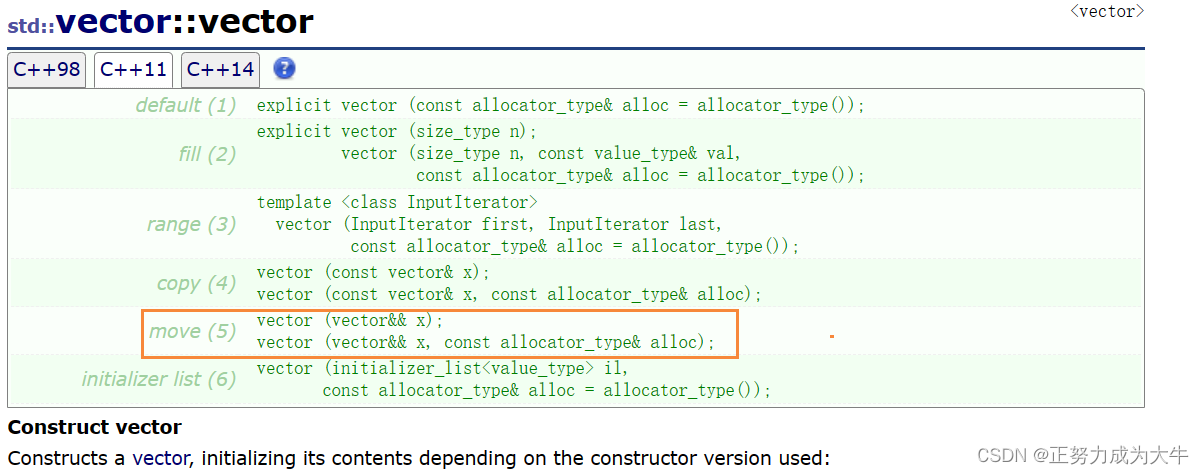The image size is (1204, 474).
Task: Click 'vector (vector&& x);' declaration
Action: pos(350,320)
